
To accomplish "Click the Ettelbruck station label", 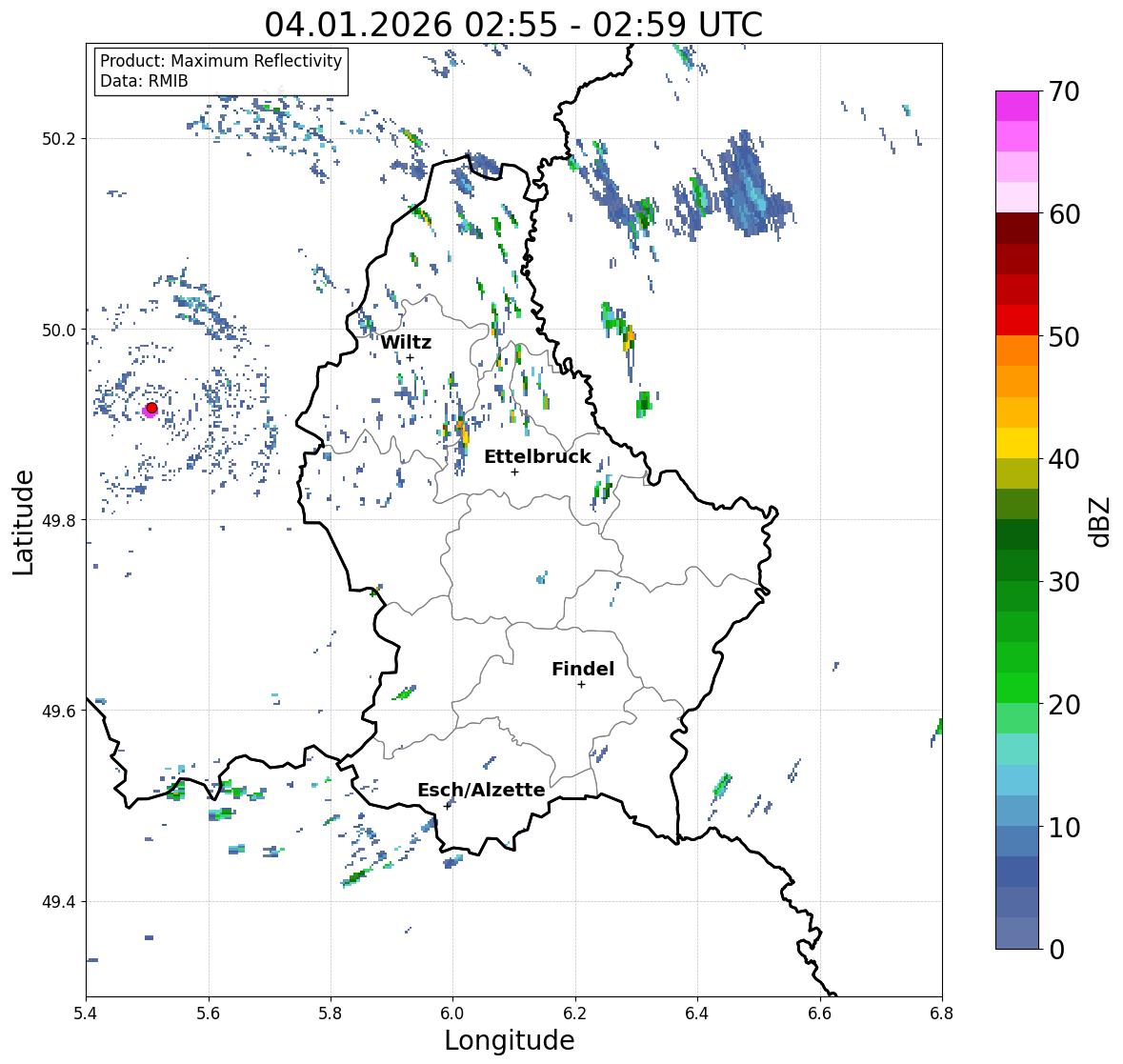I will [x=537, y=456].
